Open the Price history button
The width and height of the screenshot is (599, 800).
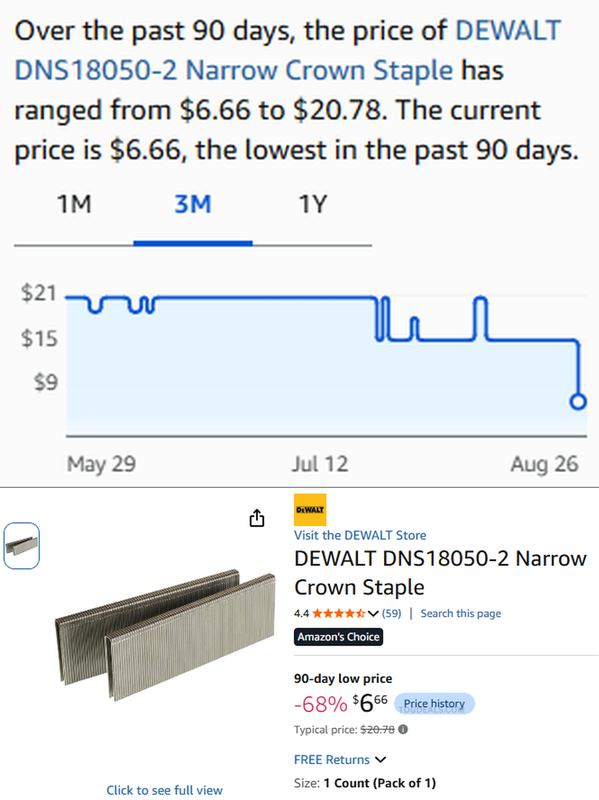[434, 704]
